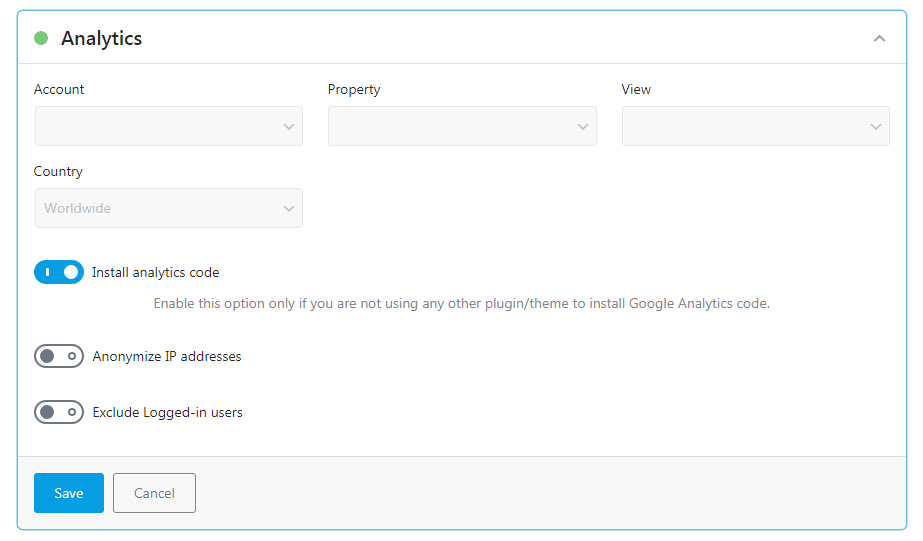This screenshot has width=923, height=541.
Task: Click the "Exclude Logged-in users" label text
Action: 167,412
